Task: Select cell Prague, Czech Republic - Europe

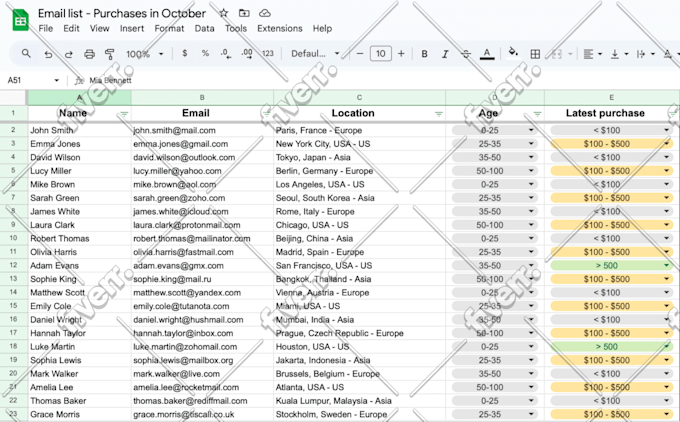Action: coord(359,333)
